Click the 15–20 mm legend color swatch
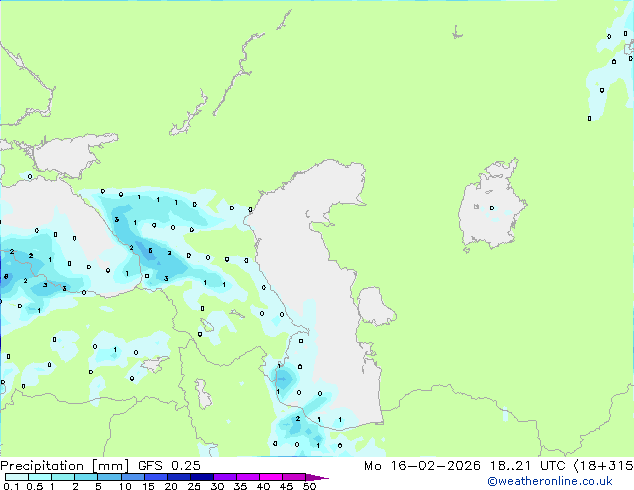 tap(155, 477)
